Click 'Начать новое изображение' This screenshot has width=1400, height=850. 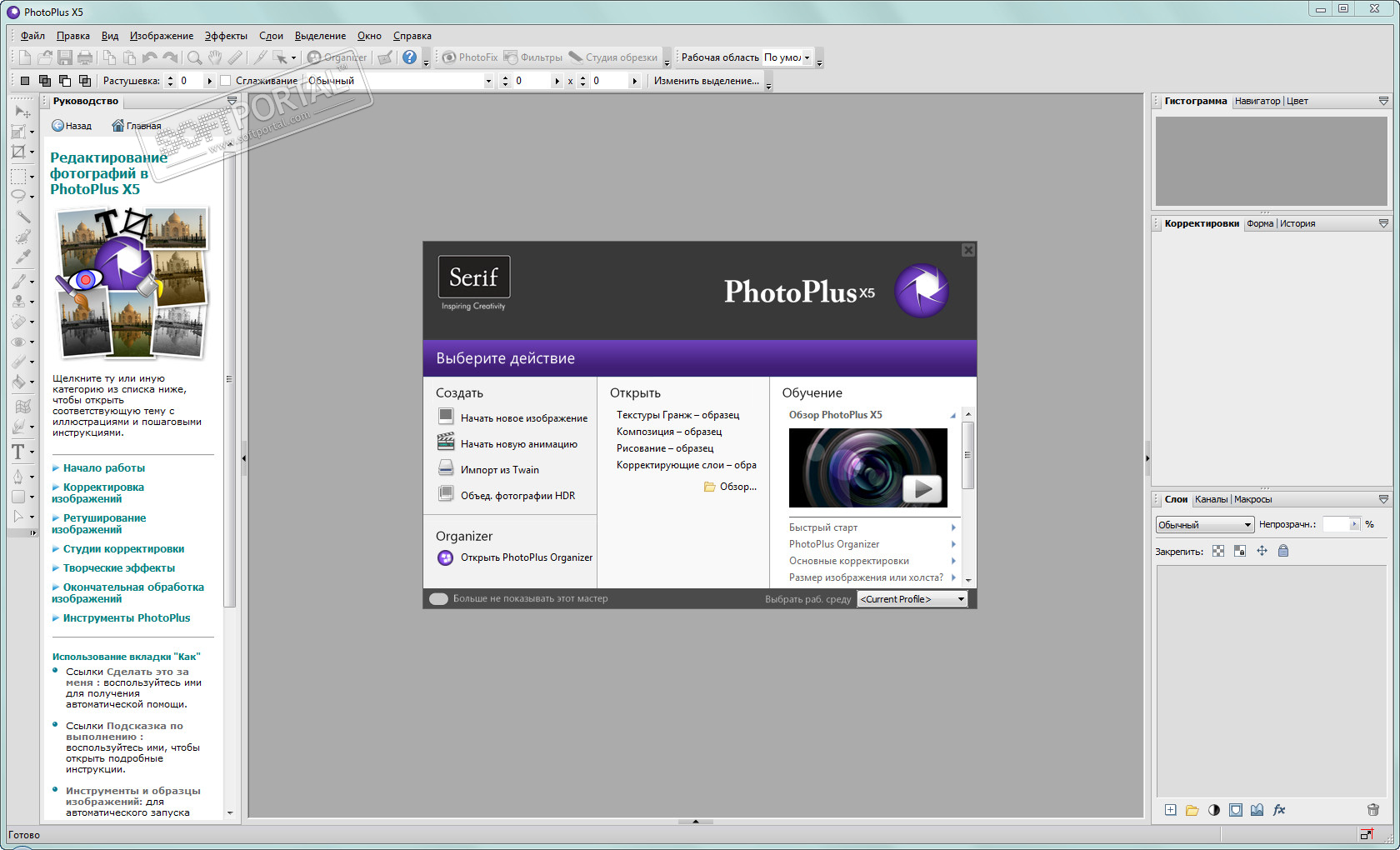[523, 418]
